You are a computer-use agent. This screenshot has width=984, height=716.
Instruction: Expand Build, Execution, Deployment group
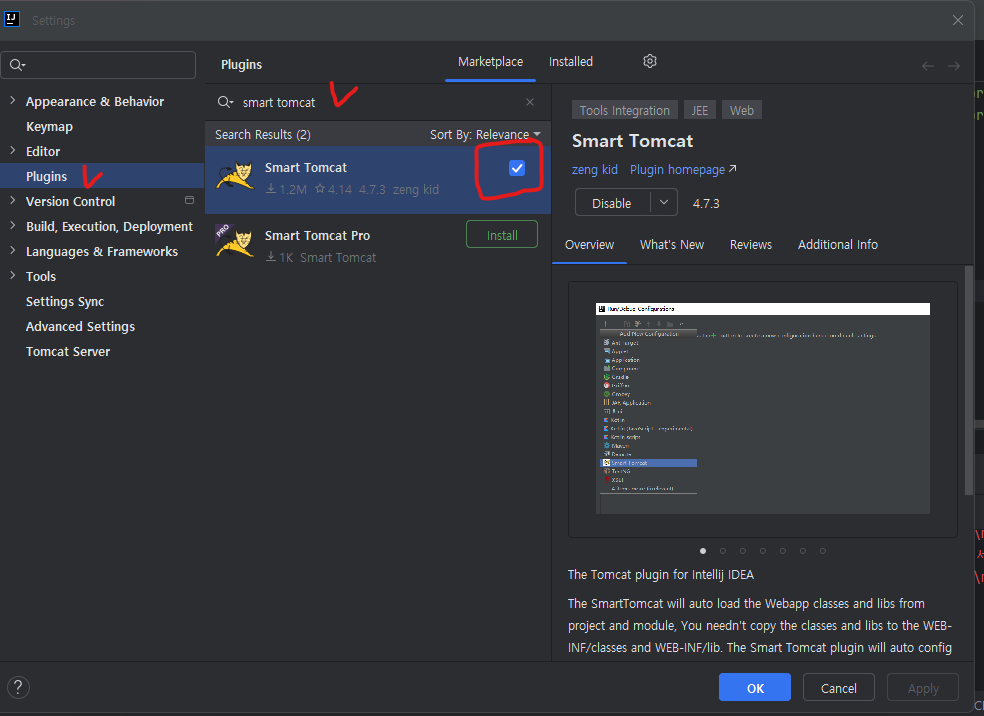[13, 226]
